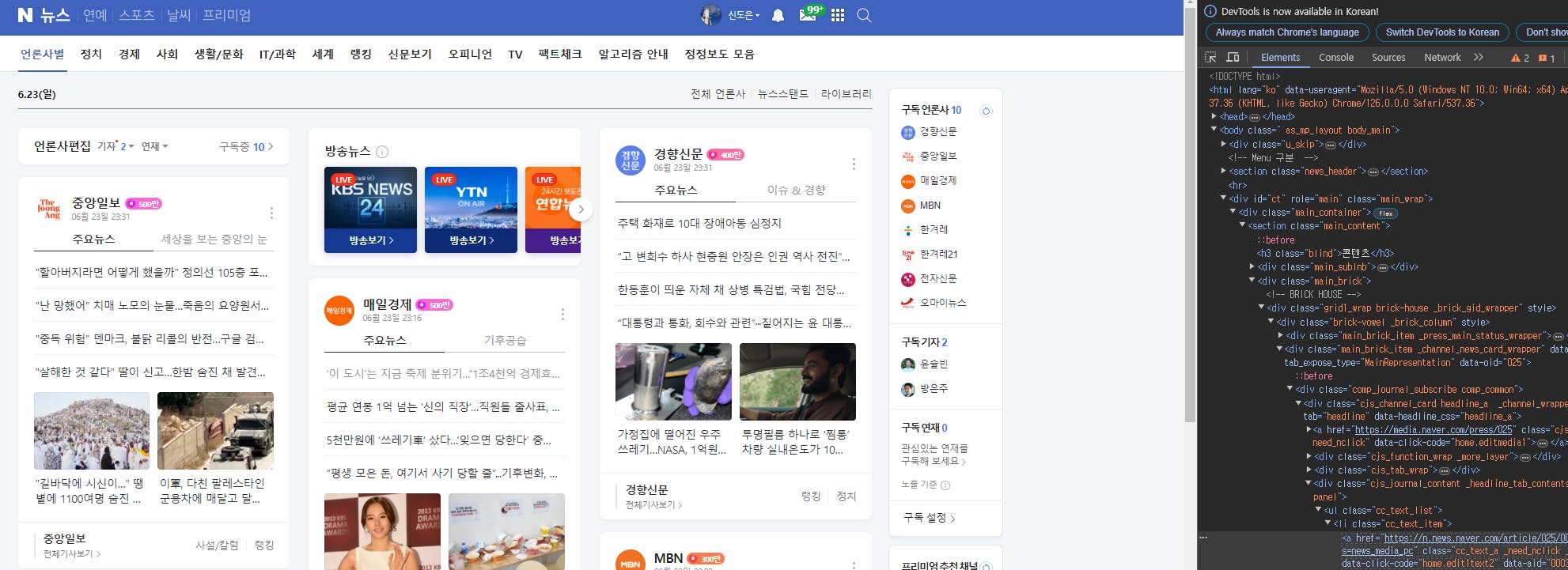Click the 경향신문 logo on its news card

pyautogui.click(x=631, y=160)
